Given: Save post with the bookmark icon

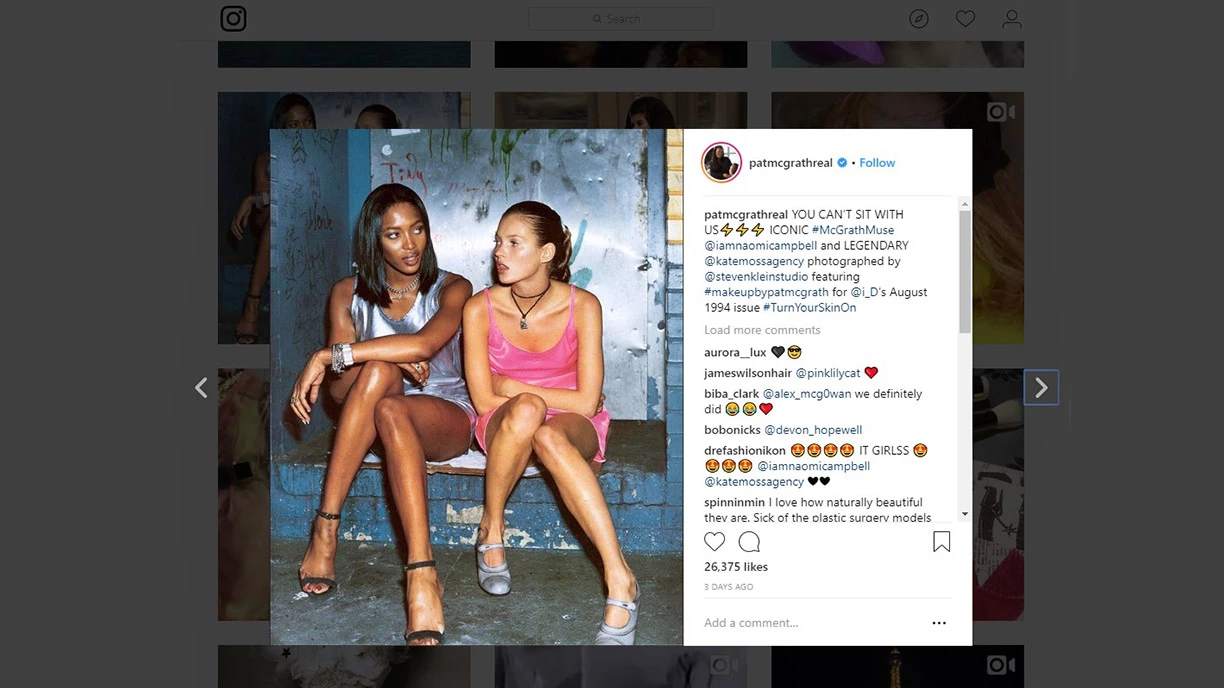Looking at the screenshot, I should pos(941,542).
